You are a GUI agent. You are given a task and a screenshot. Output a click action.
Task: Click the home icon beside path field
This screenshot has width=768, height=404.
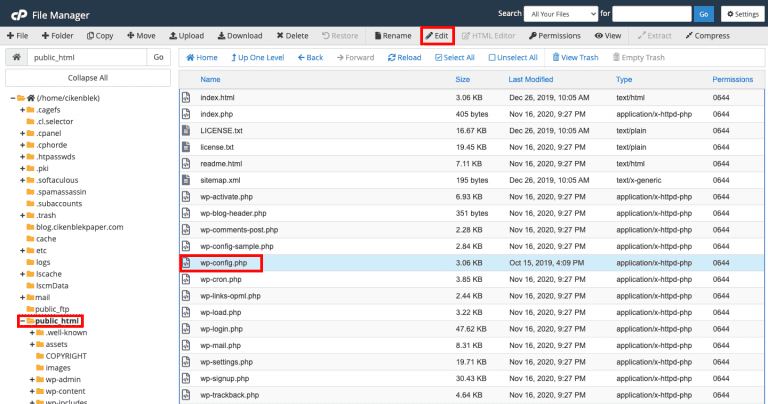pyautogui.click(x=17, y=57)
